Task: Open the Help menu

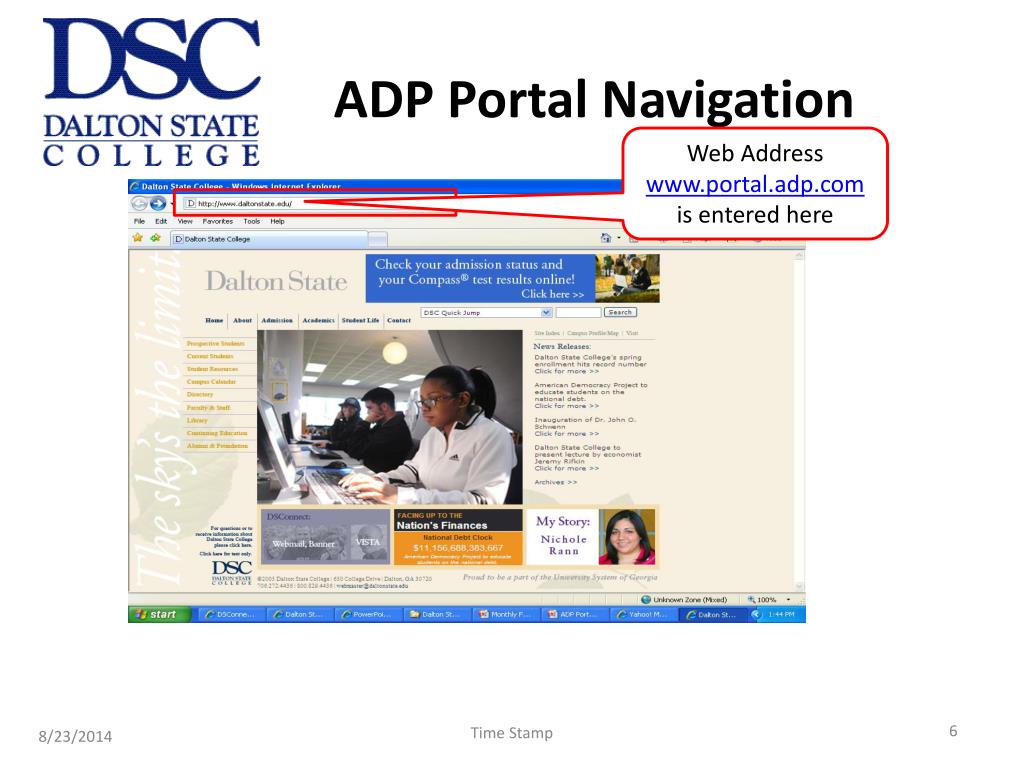Action: (x=278, y=221)
